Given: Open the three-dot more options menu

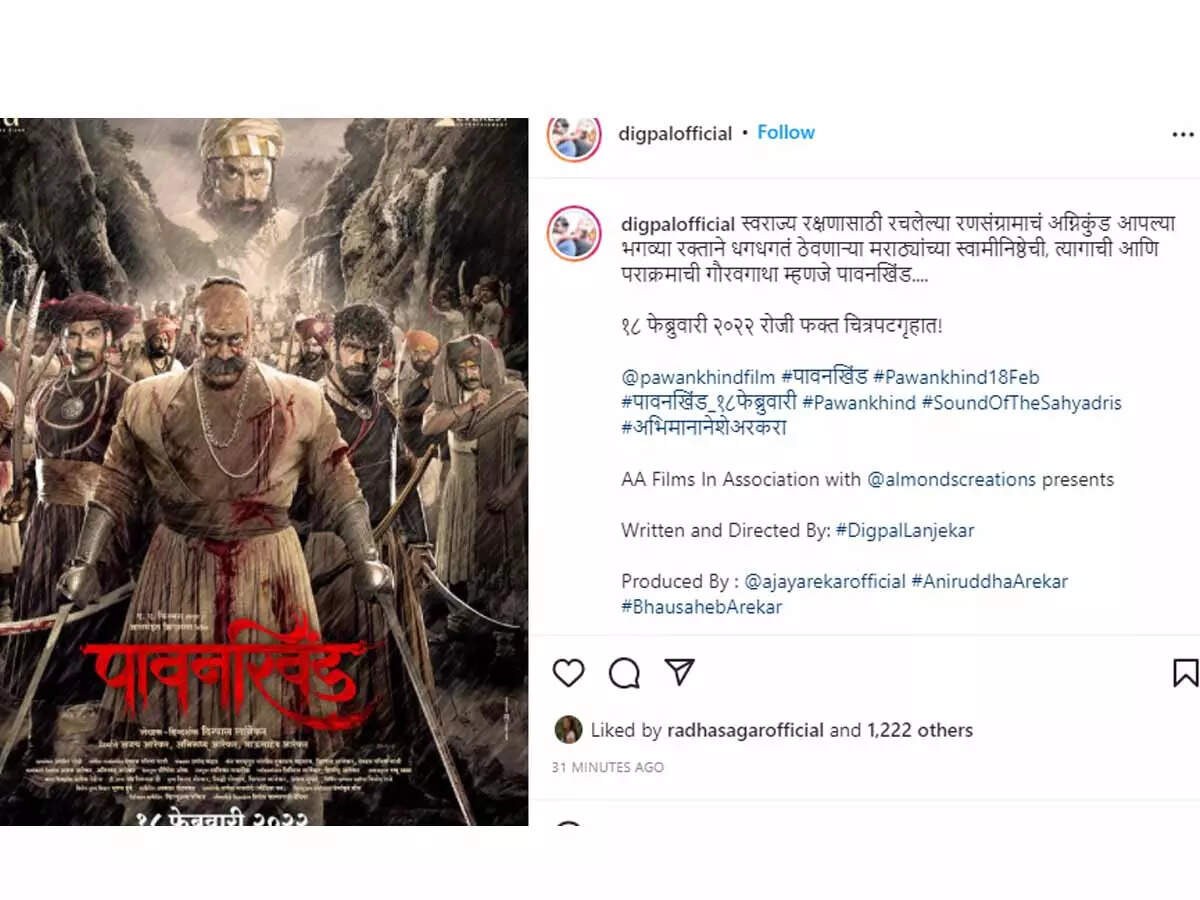Looking at the screenshot, I should point(1182,134).
